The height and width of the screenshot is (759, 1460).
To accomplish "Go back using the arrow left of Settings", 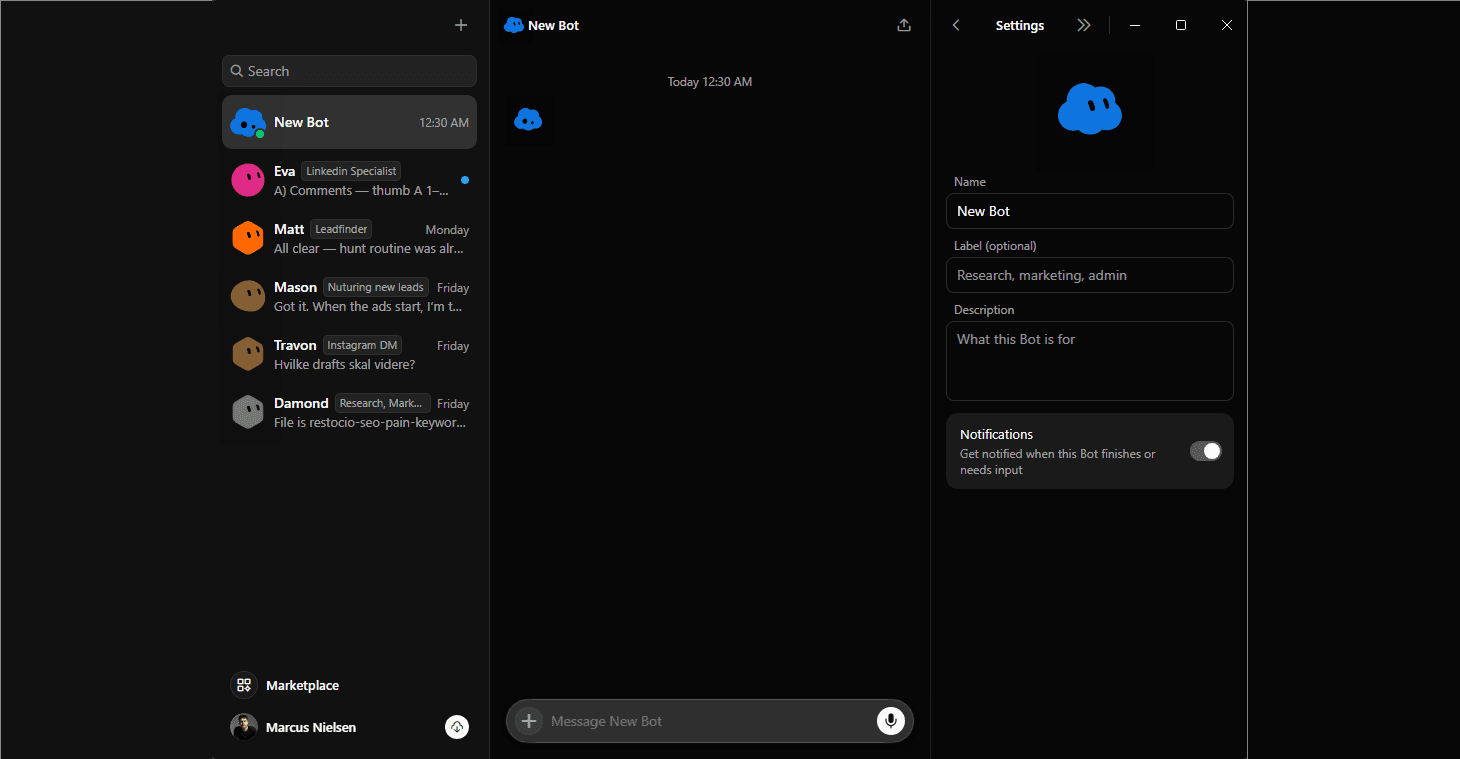I will [956, 25].
